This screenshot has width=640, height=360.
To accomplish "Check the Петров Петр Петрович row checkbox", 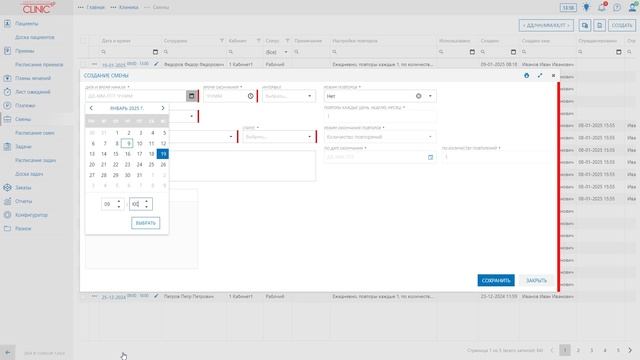I will click(84, 296).
